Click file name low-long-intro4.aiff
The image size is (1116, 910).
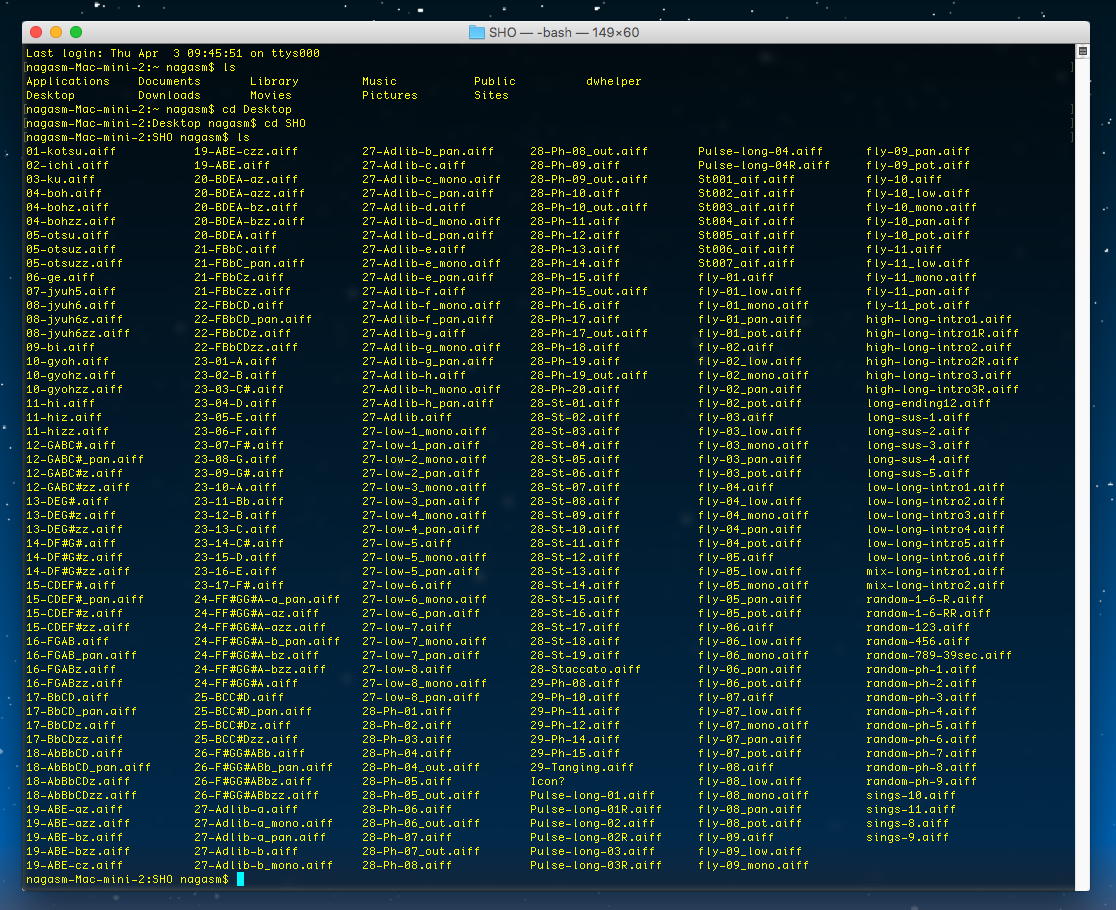tap(936, 529)
